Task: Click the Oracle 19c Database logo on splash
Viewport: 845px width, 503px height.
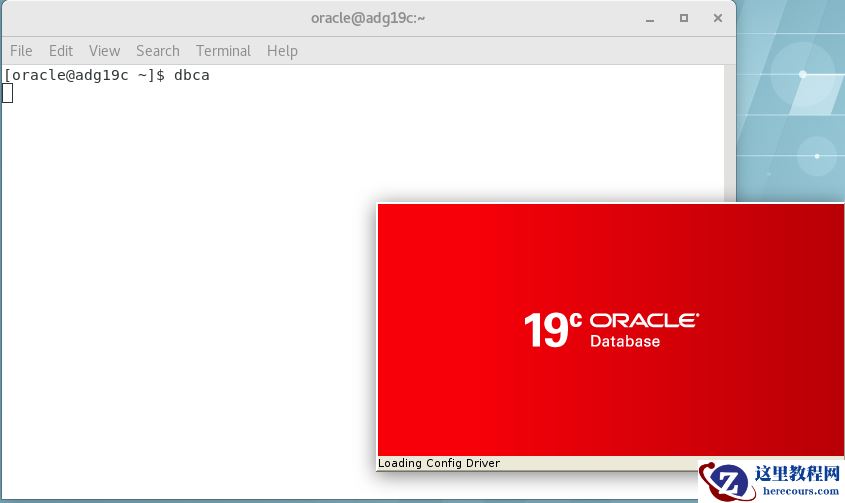Action: (x=611, y=329)
